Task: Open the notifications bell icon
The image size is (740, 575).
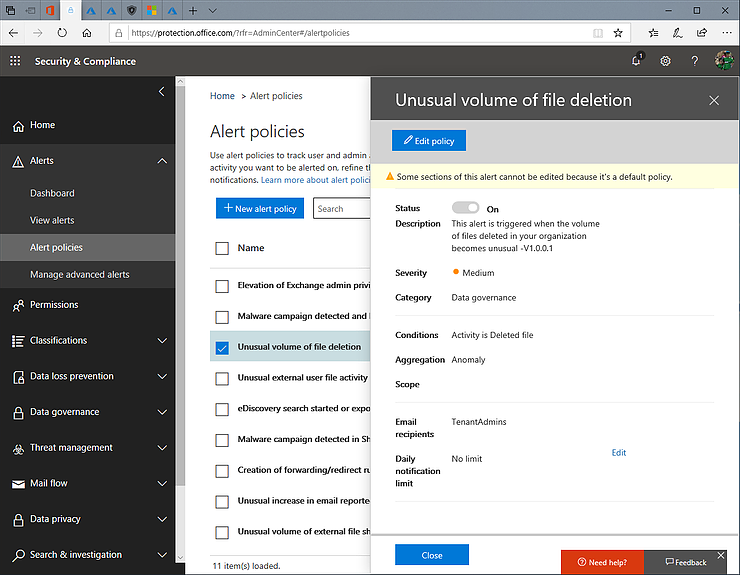Action: (637, 61)
